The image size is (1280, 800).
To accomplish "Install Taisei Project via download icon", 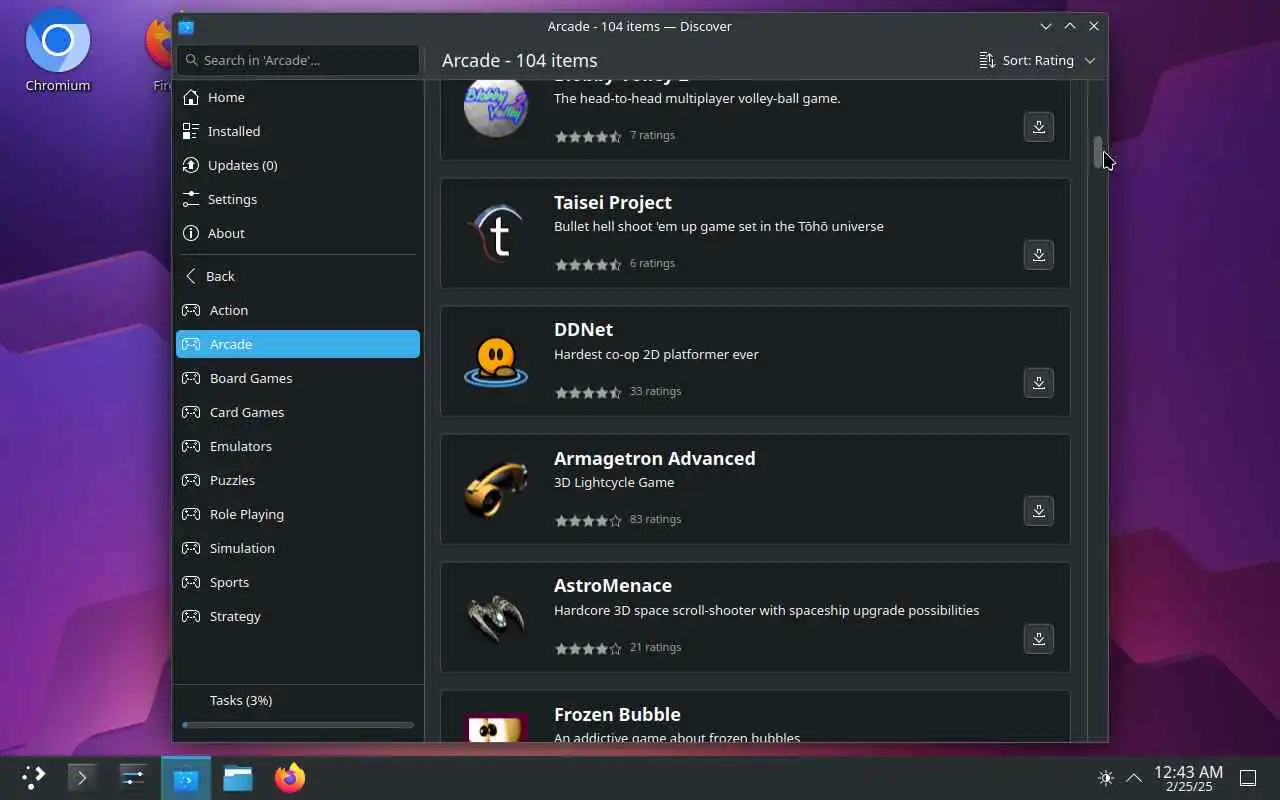I will coord(1038,255).
